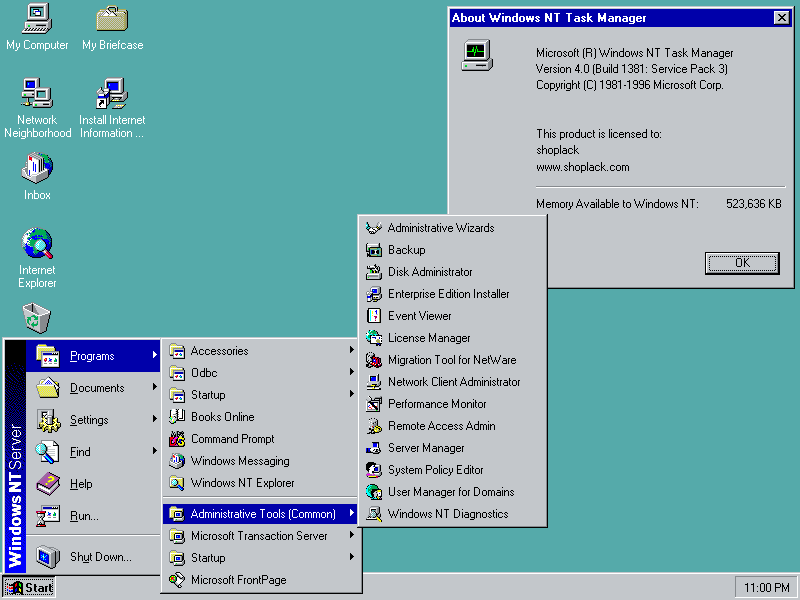This screenshot has width=800, height=600.
Task: Expand the Documents submenu arrow
Action: click(x=155, y=387)
